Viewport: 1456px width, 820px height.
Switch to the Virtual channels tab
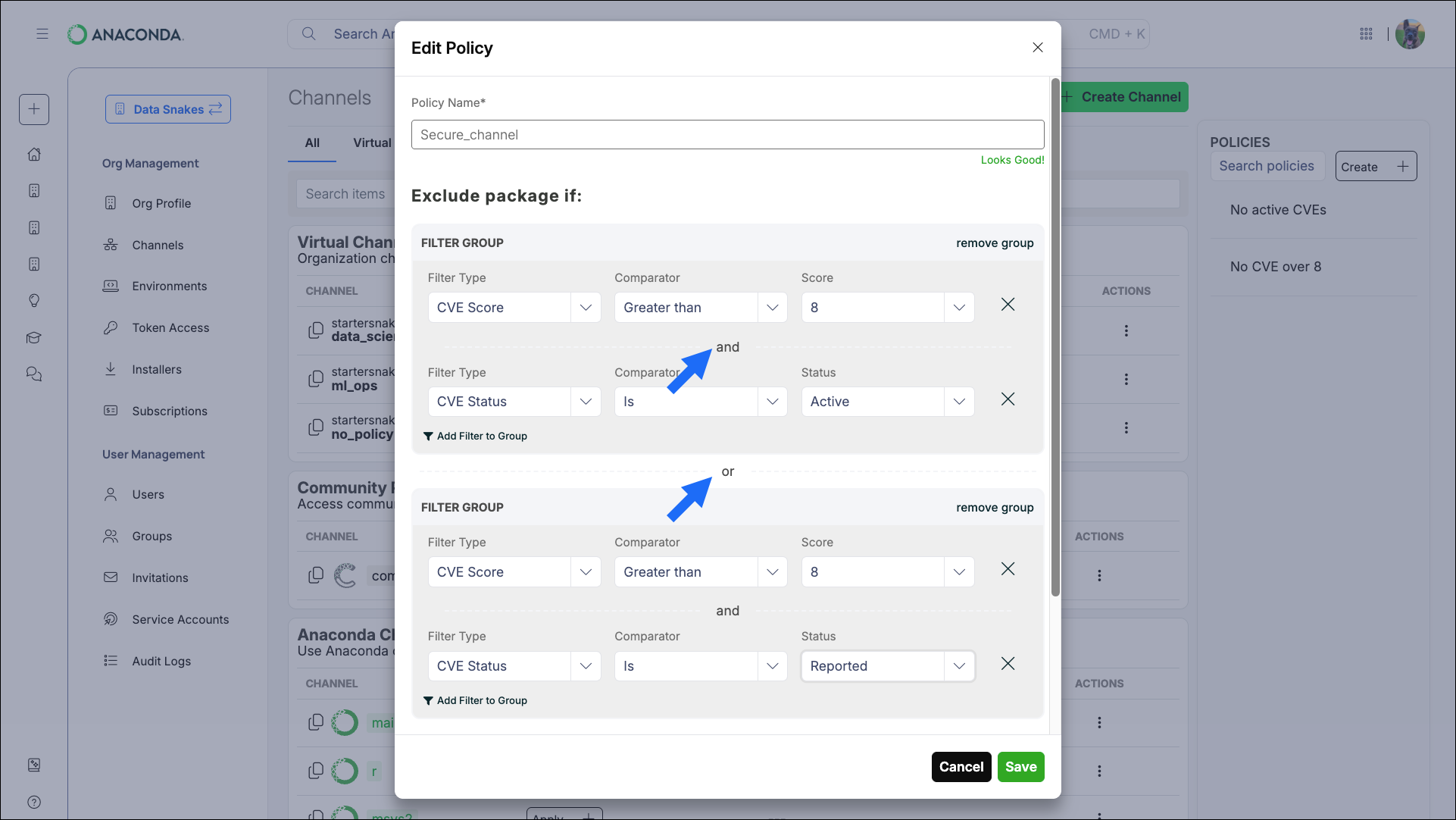click(372, 142)
